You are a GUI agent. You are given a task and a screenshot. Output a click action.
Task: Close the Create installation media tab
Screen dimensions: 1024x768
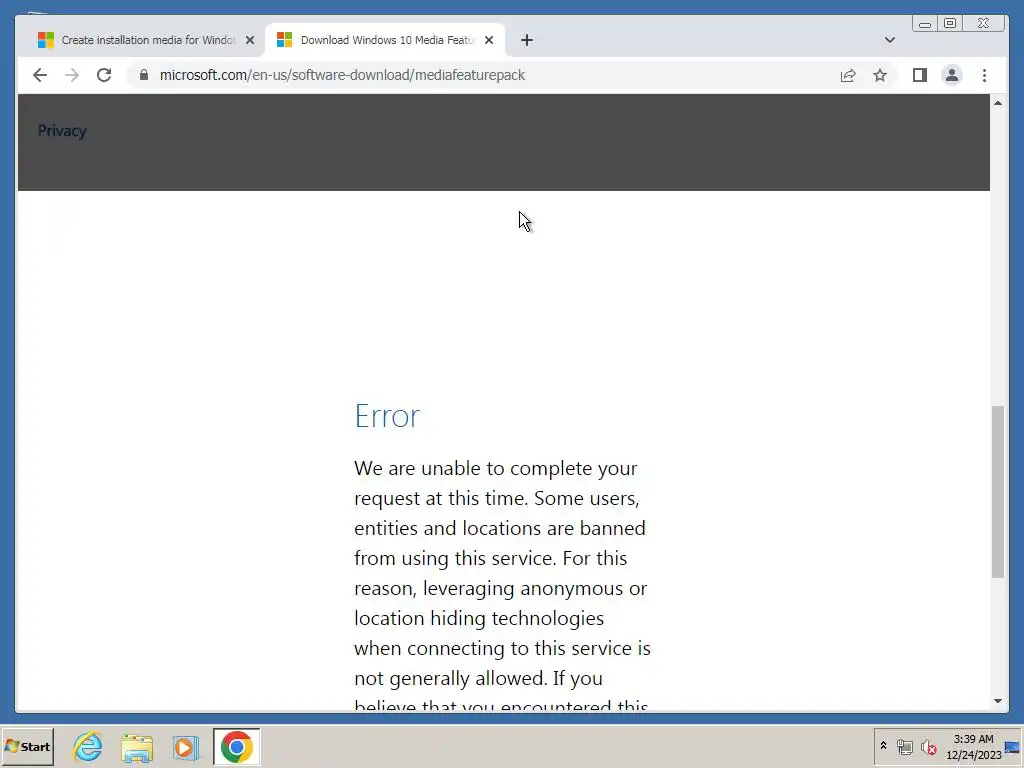(249, 40)
